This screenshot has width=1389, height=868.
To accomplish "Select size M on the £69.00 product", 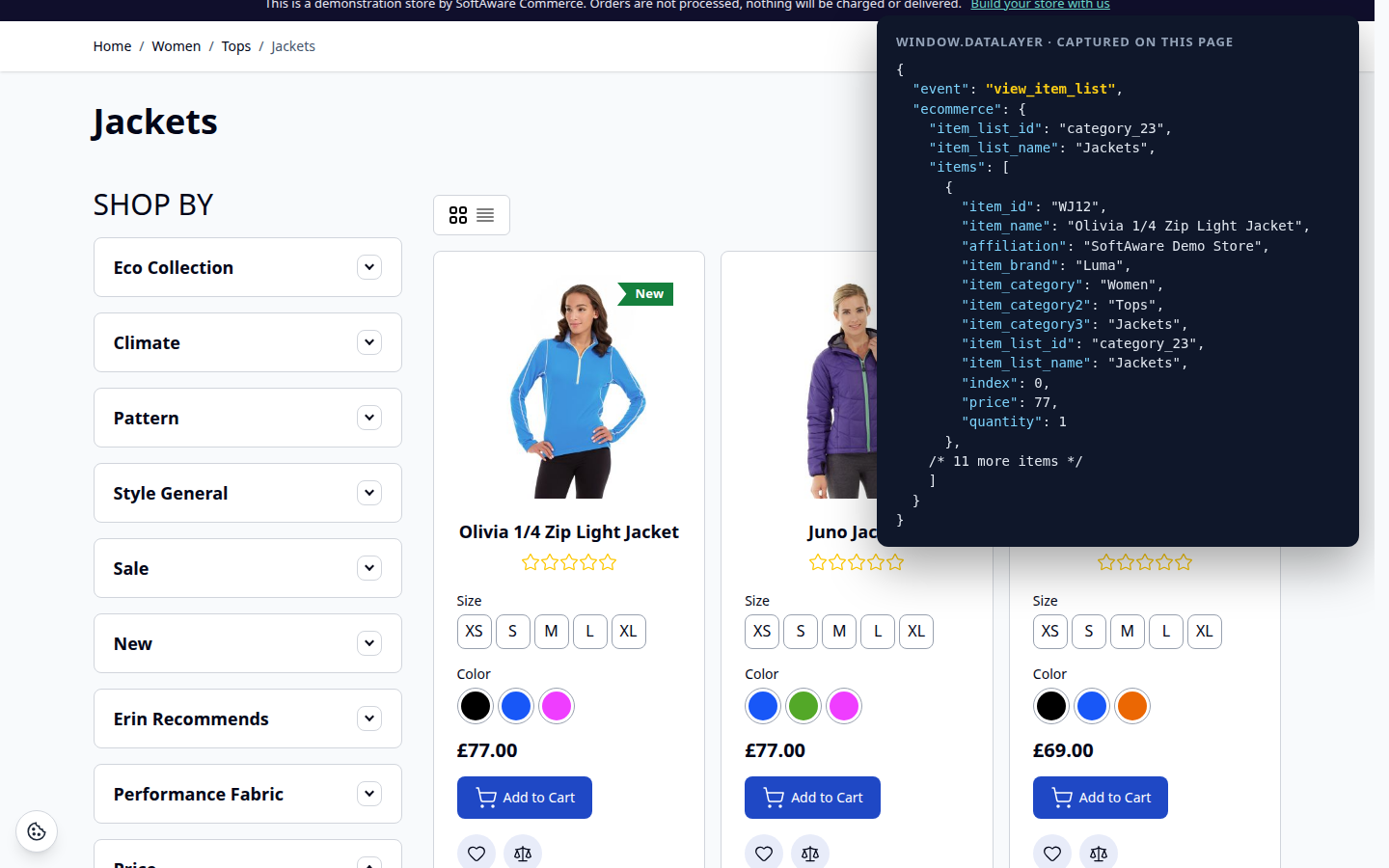I will coord(1128,632).
